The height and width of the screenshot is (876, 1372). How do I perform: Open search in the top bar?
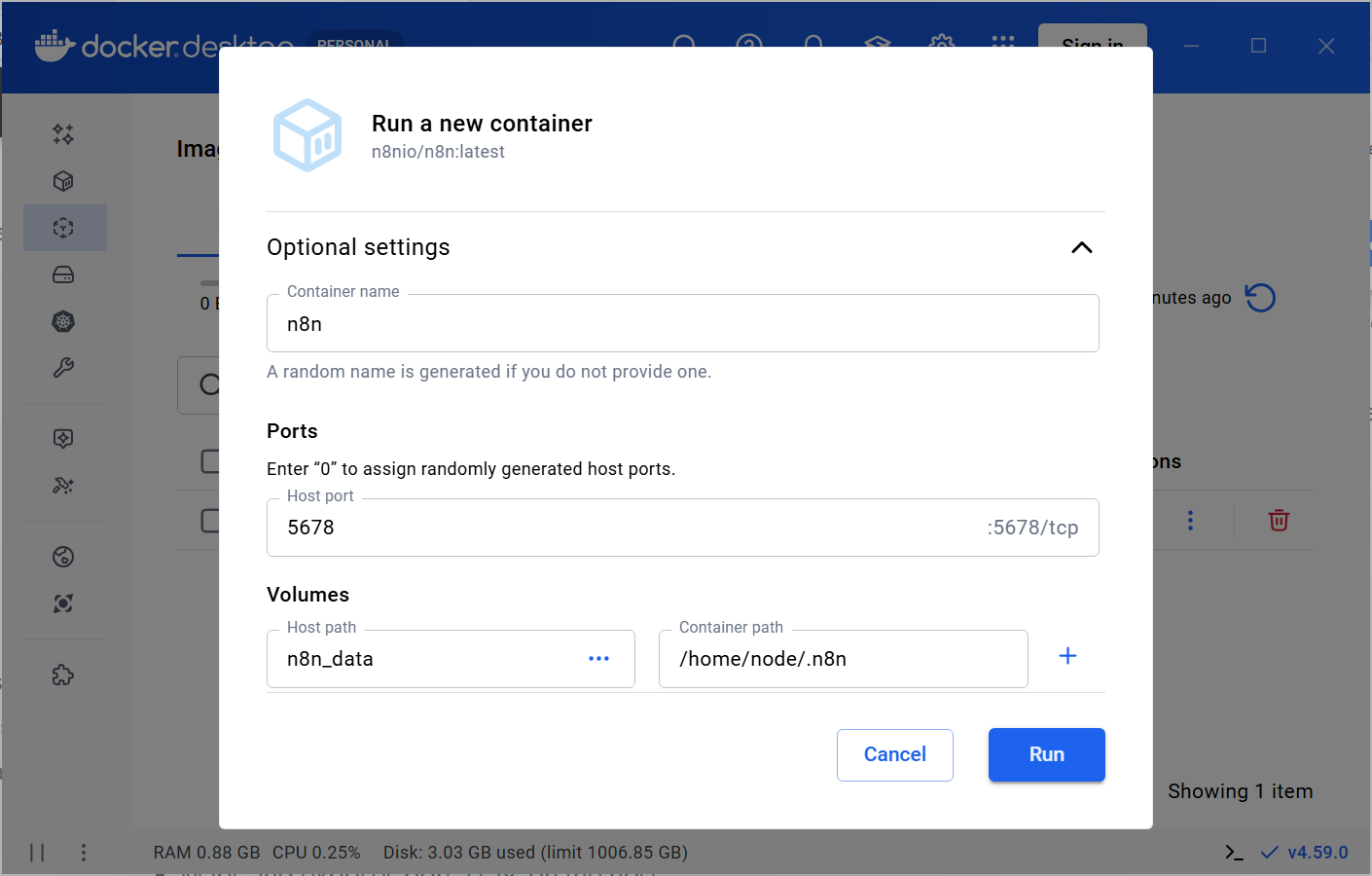685,45
